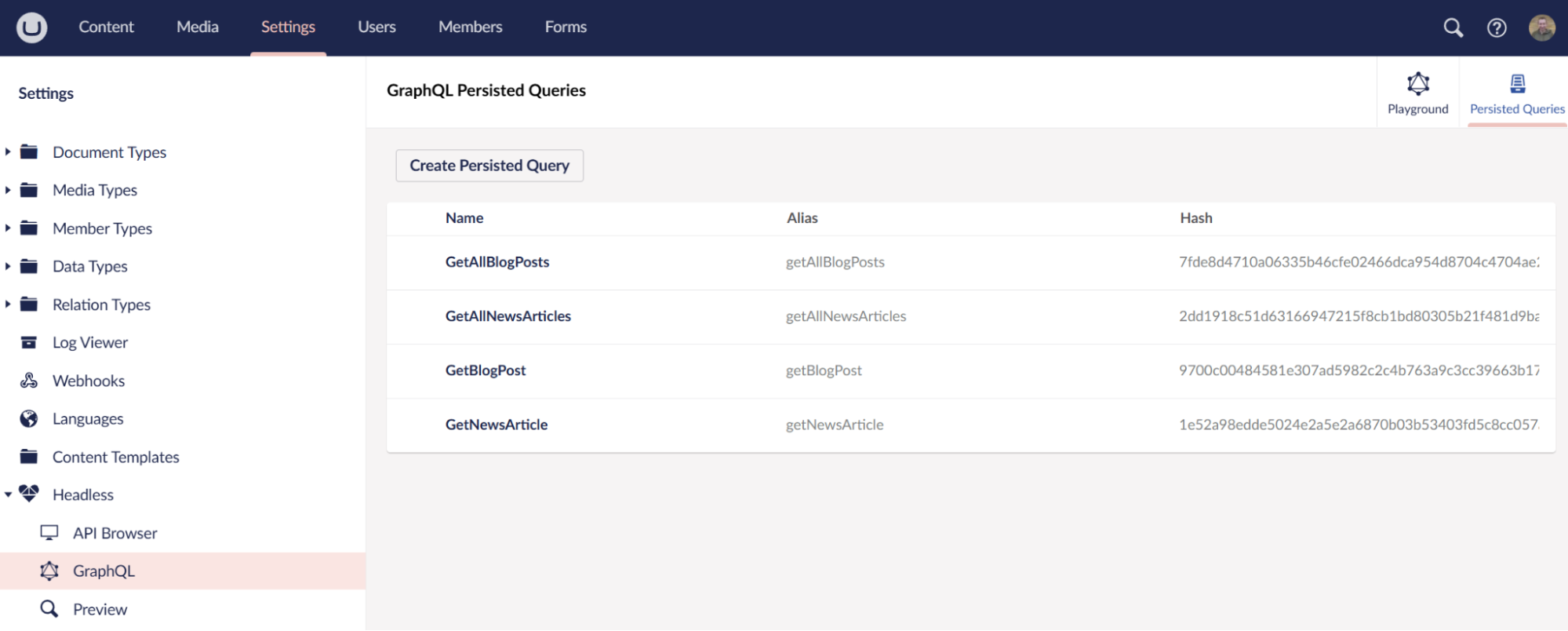
Task: Expand the Data Types tree node
Action: tap(8, 266)
